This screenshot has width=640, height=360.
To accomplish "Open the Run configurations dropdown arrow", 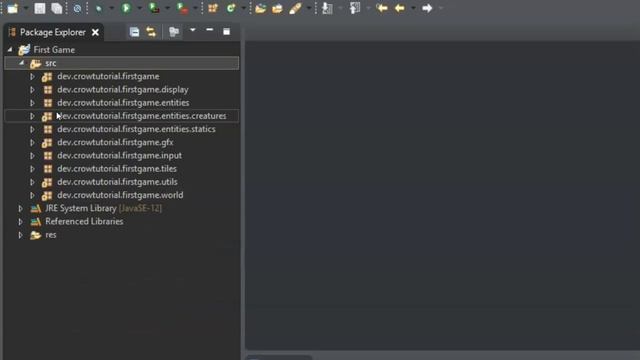I will click(139, 8).
